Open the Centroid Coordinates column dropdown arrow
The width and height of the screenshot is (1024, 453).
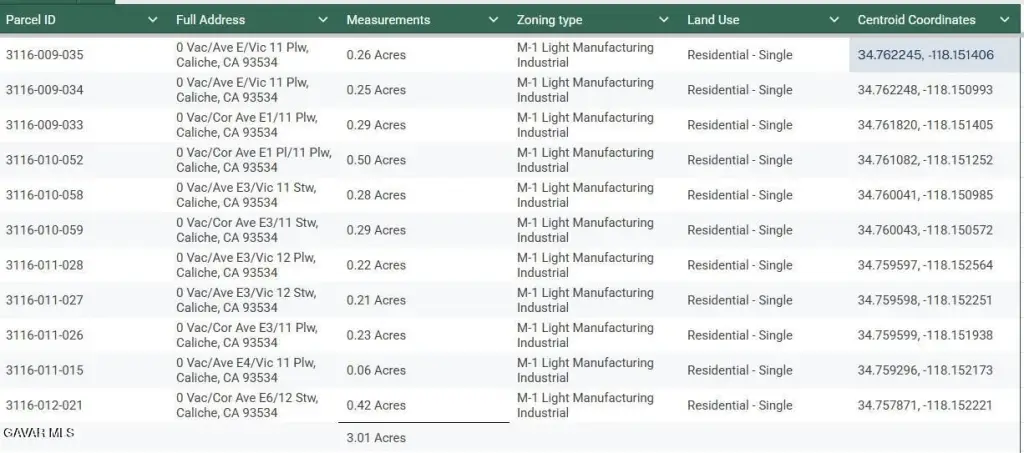(x=1004, y=20)
